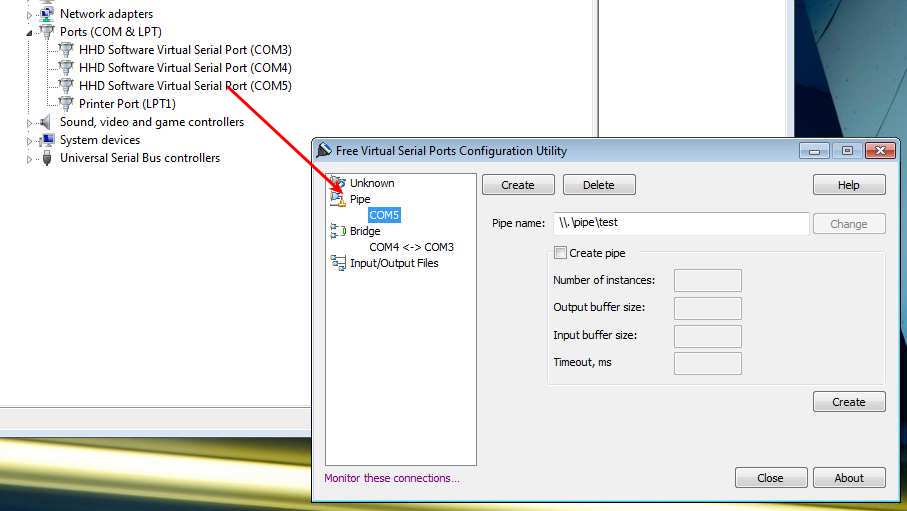Expand Universal Serial Bus controllers node
907x511 pixels.
pos(30,159)
